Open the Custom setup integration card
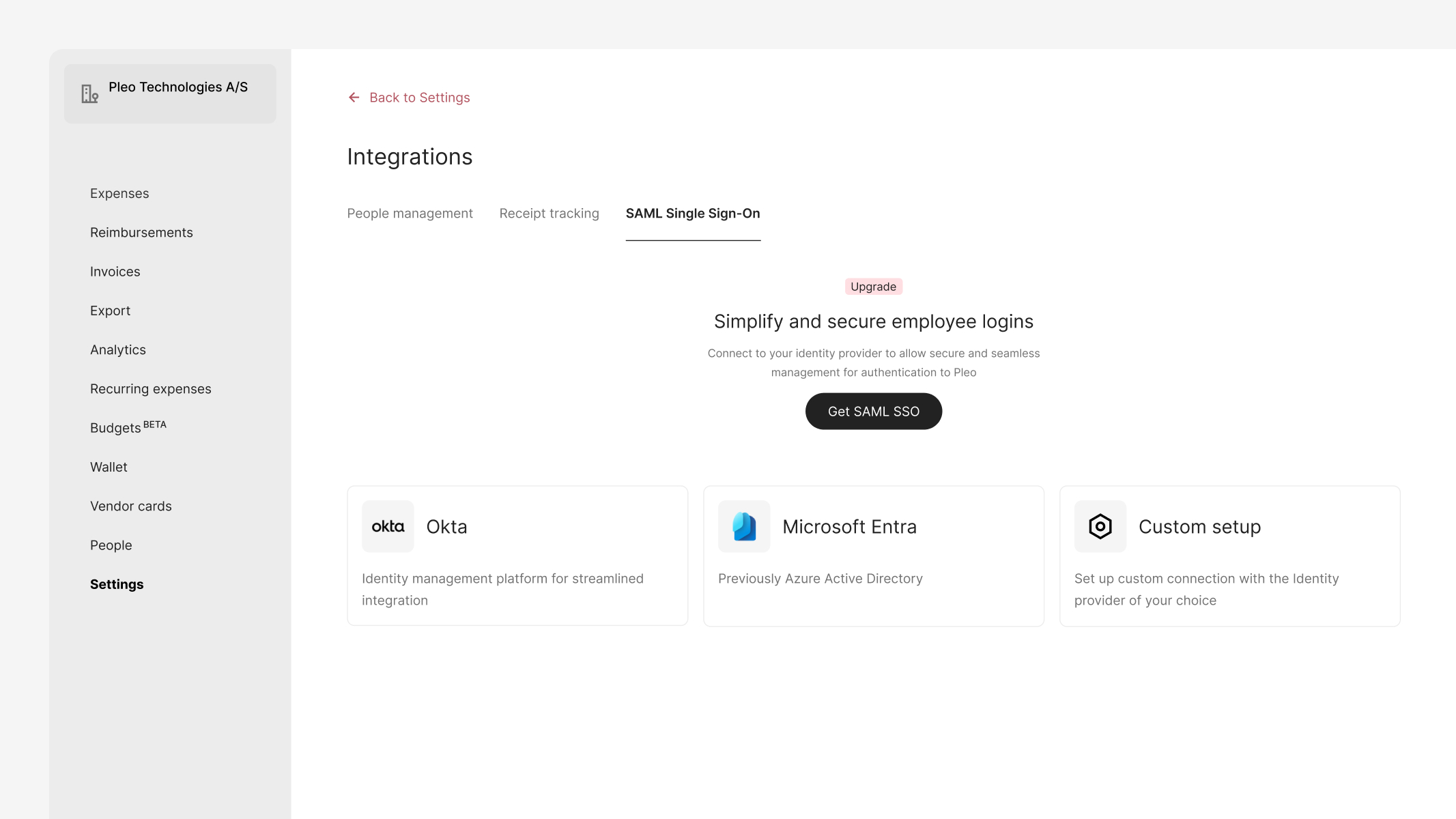 click(1229, 556)
